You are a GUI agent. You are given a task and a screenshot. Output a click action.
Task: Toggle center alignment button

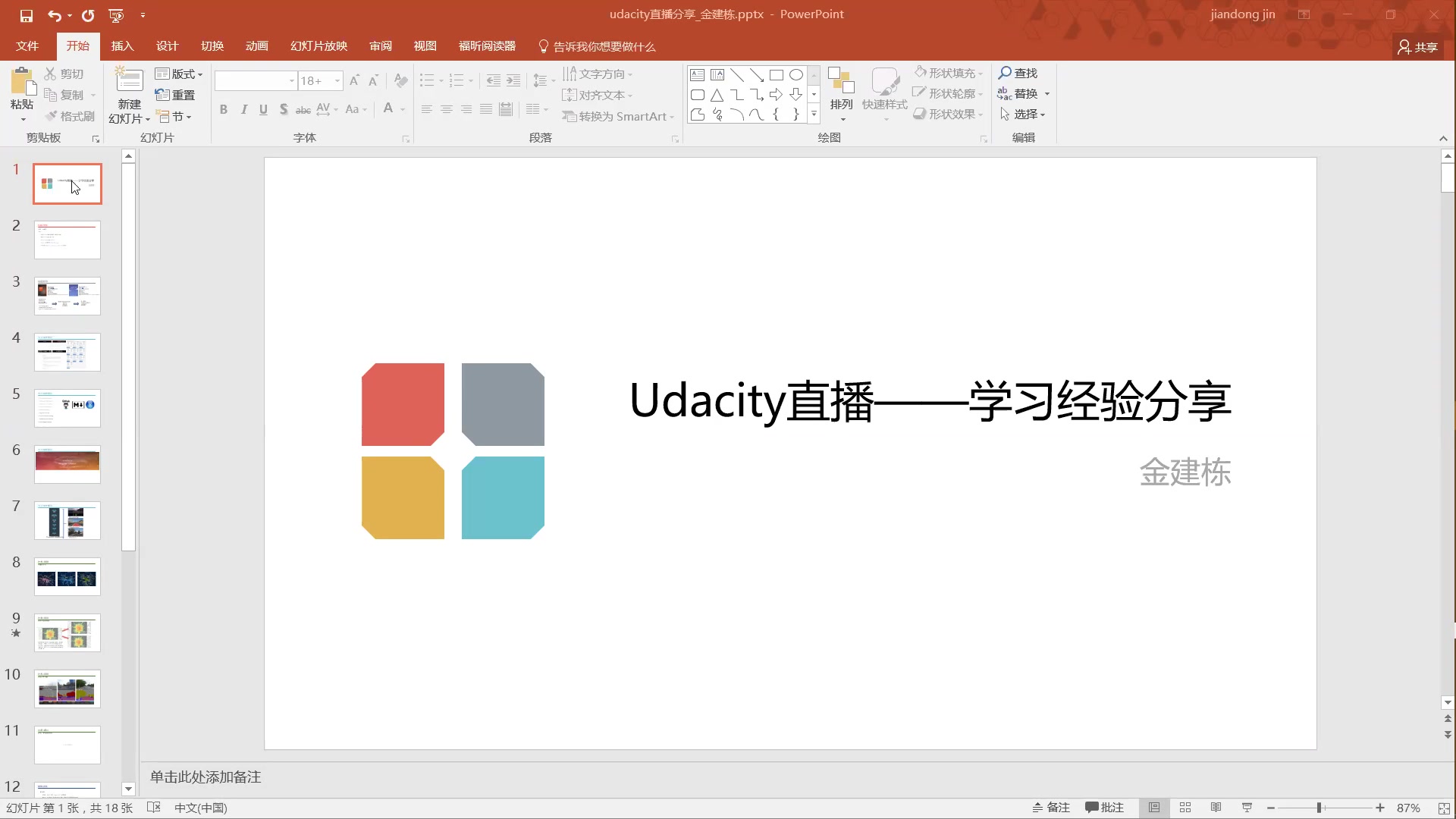[x=447, y=109]
